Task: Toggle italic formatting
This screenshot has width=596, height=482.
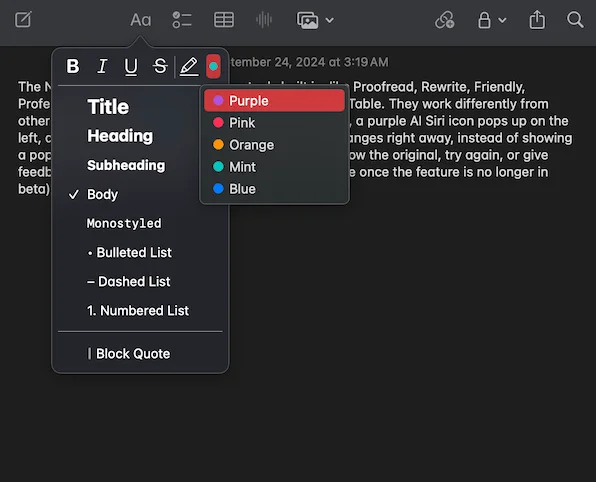Action: [102, 66]
